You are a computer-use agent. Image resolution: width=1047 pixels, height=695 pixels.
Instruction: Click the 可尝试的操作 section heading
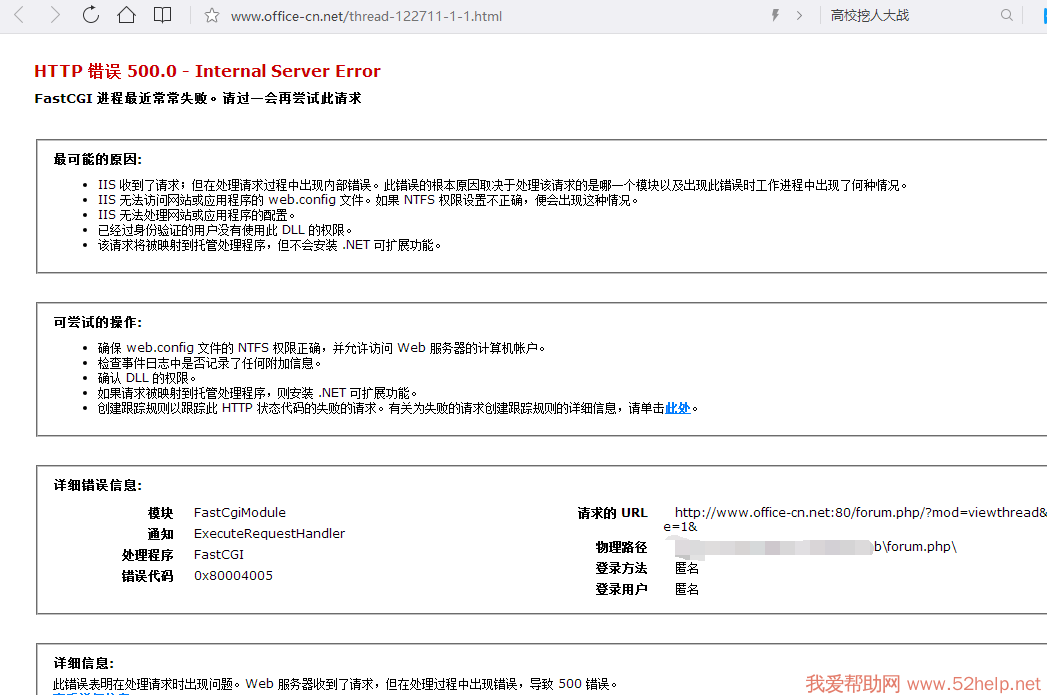click(98, 322)
